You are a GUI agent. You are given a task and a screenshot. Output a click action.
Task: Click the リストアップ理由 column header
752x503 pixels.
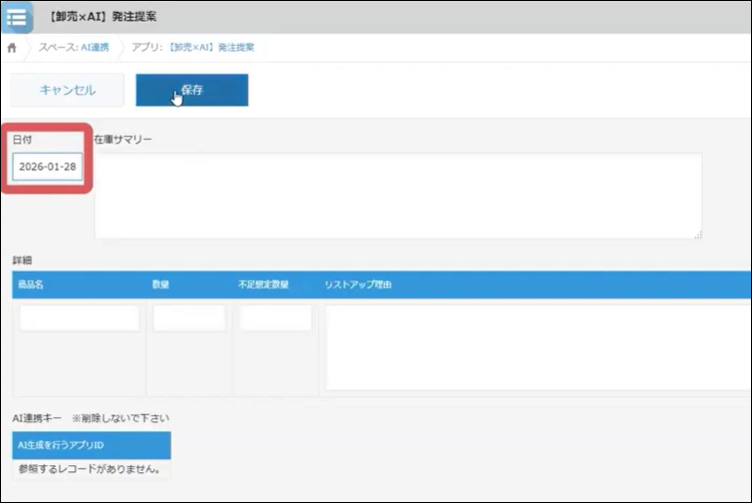[358, 285]
